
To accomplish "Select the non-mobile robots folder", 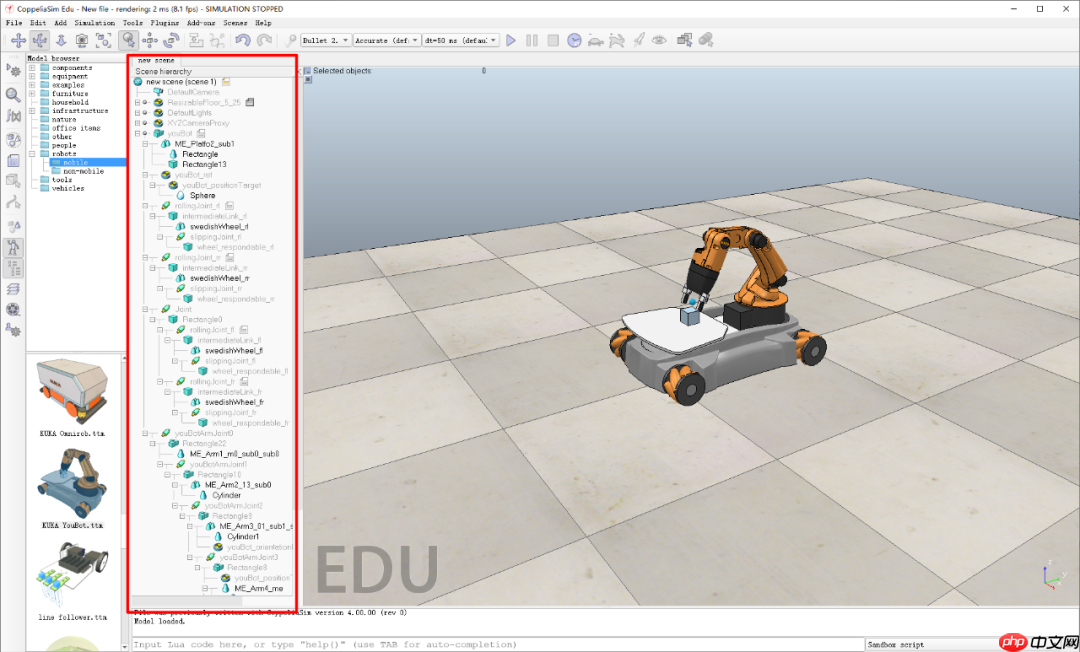I will tap(84, 171).
